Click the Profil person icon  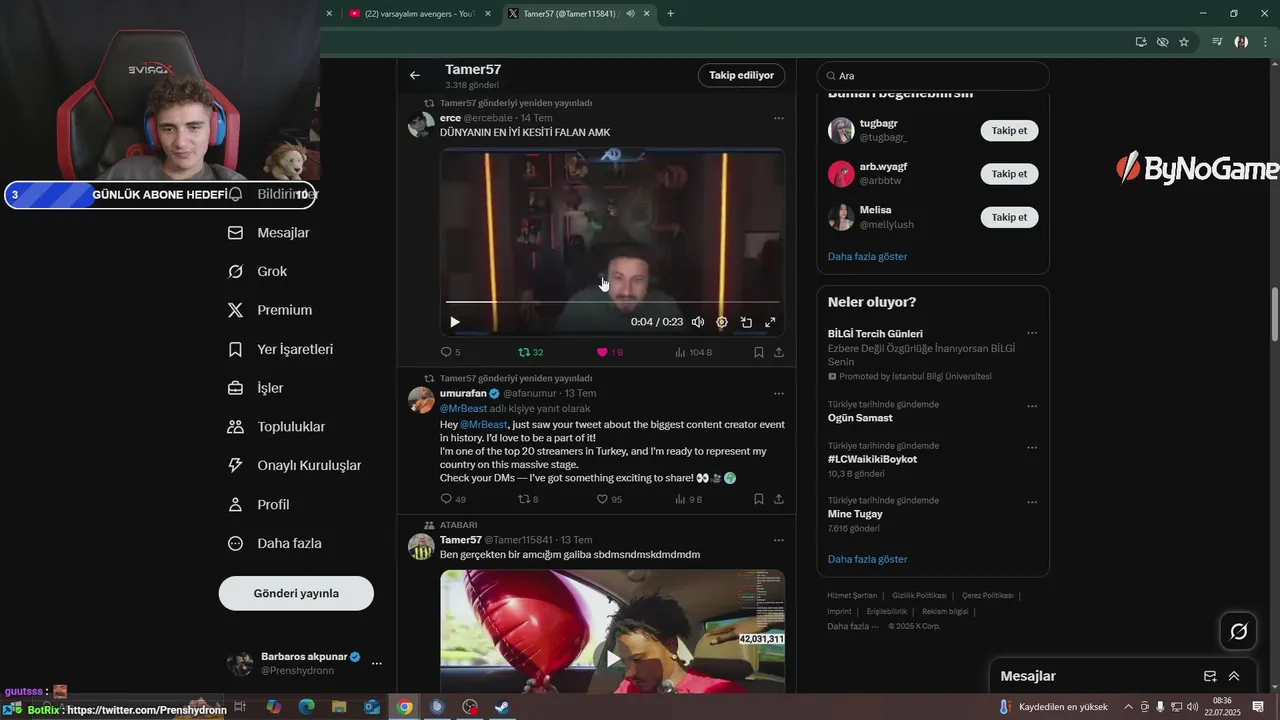click(x=235, y=504)
